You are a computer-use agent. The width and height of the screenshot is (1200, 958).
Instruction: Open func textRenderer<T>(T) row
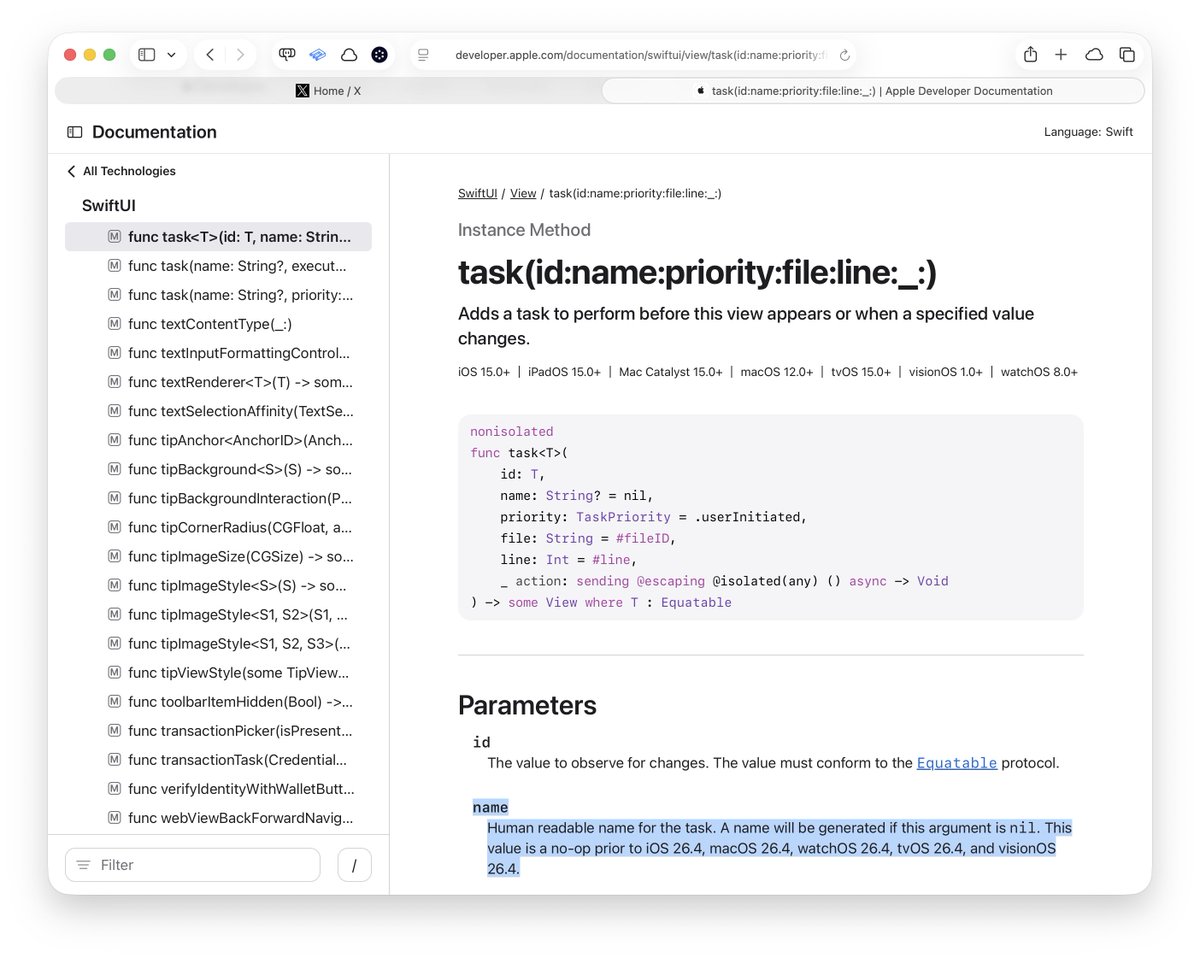[218, 382]
